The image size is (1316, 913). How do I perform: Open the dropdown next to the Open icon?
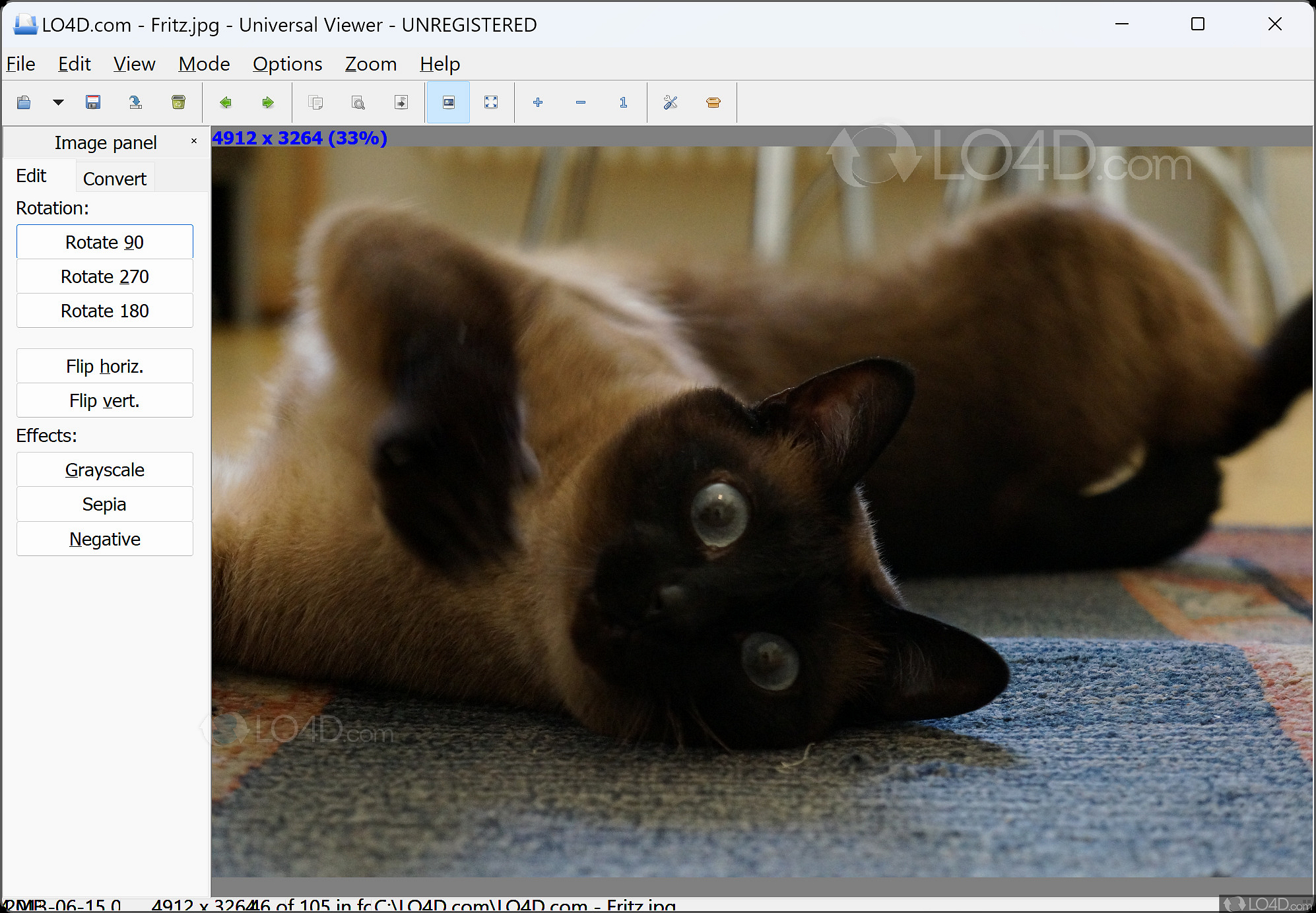tap(58, 102)
